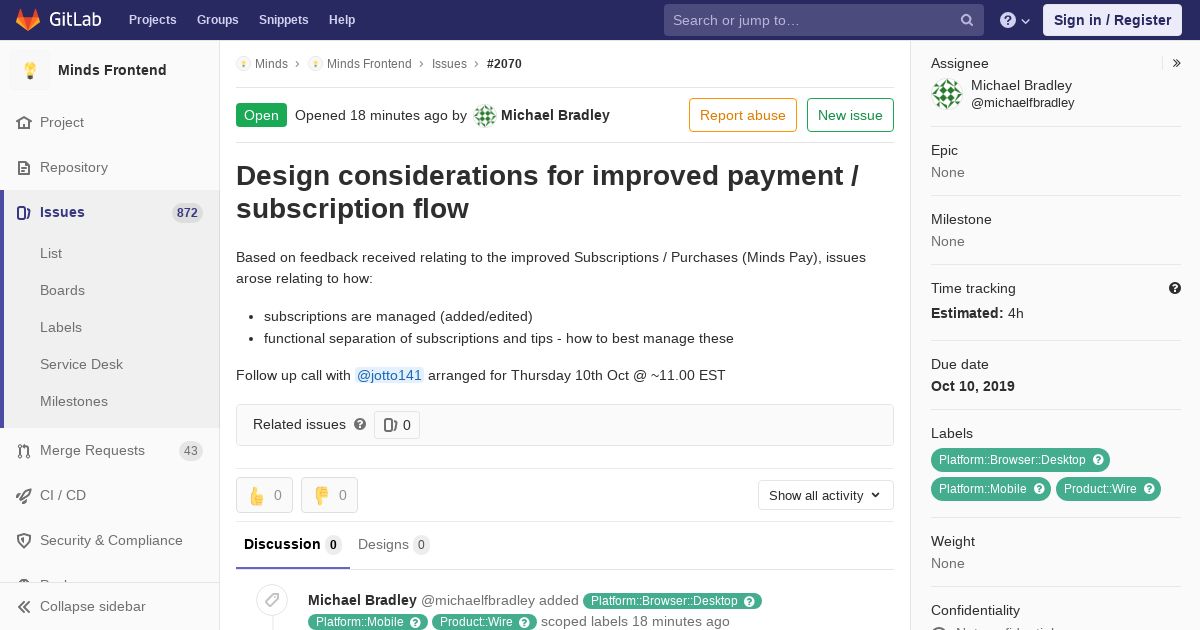Screen dimensions: 1200x630
Task: Click help icon on Platform::Browser::Desktop sidebar label
Action: (1098, 460)
